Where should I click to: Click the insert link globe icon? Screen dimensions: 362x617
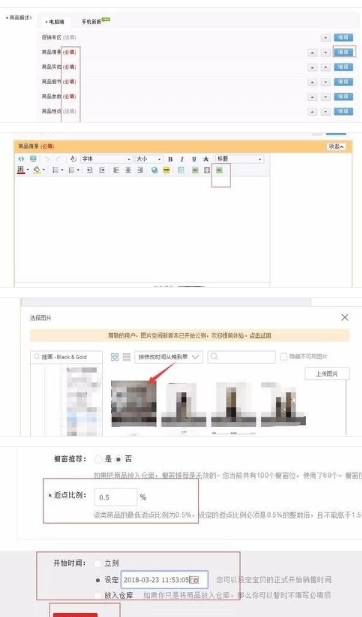pos(154,170)
